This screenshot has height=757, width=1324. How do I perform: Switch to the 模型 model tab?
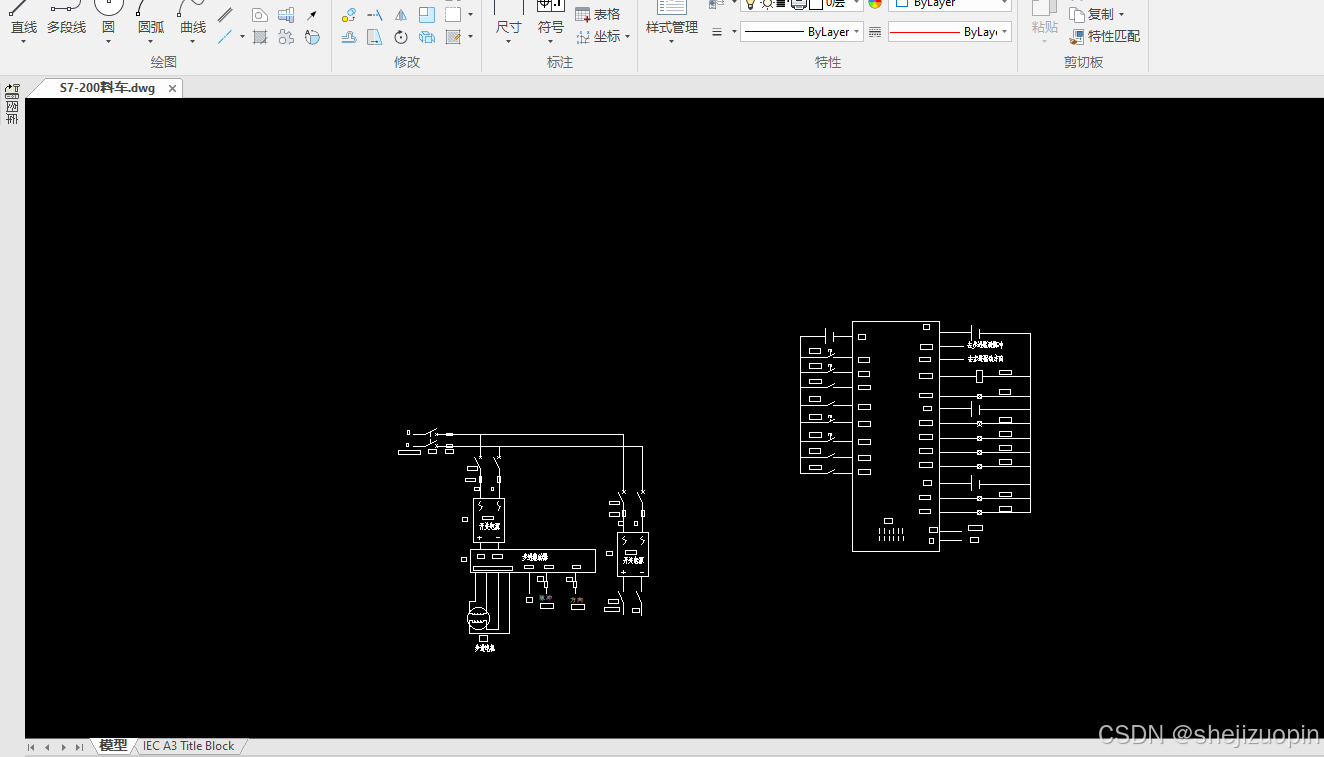point(113,746)
